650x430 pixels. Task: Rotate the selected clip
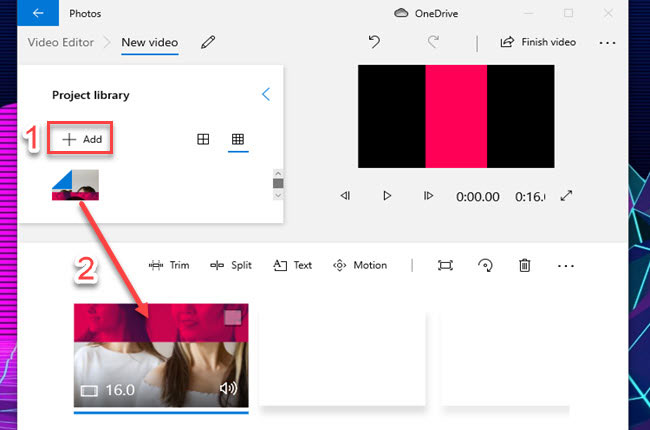click(x=485, y=265)
